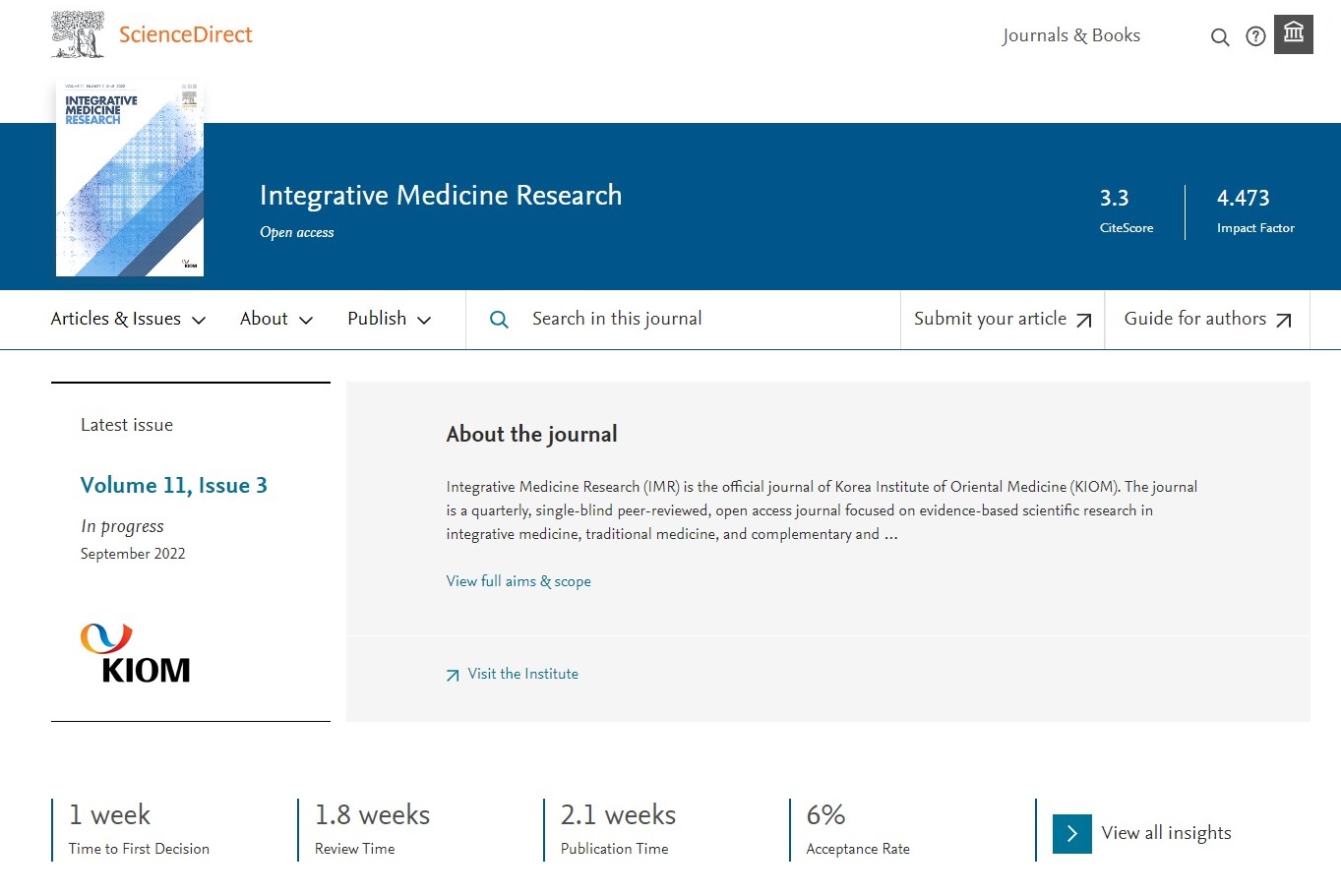Screen dimensions: 1341x896
Task: Click the search magnifier icon in header
Action: click(x=1219, y=37)
